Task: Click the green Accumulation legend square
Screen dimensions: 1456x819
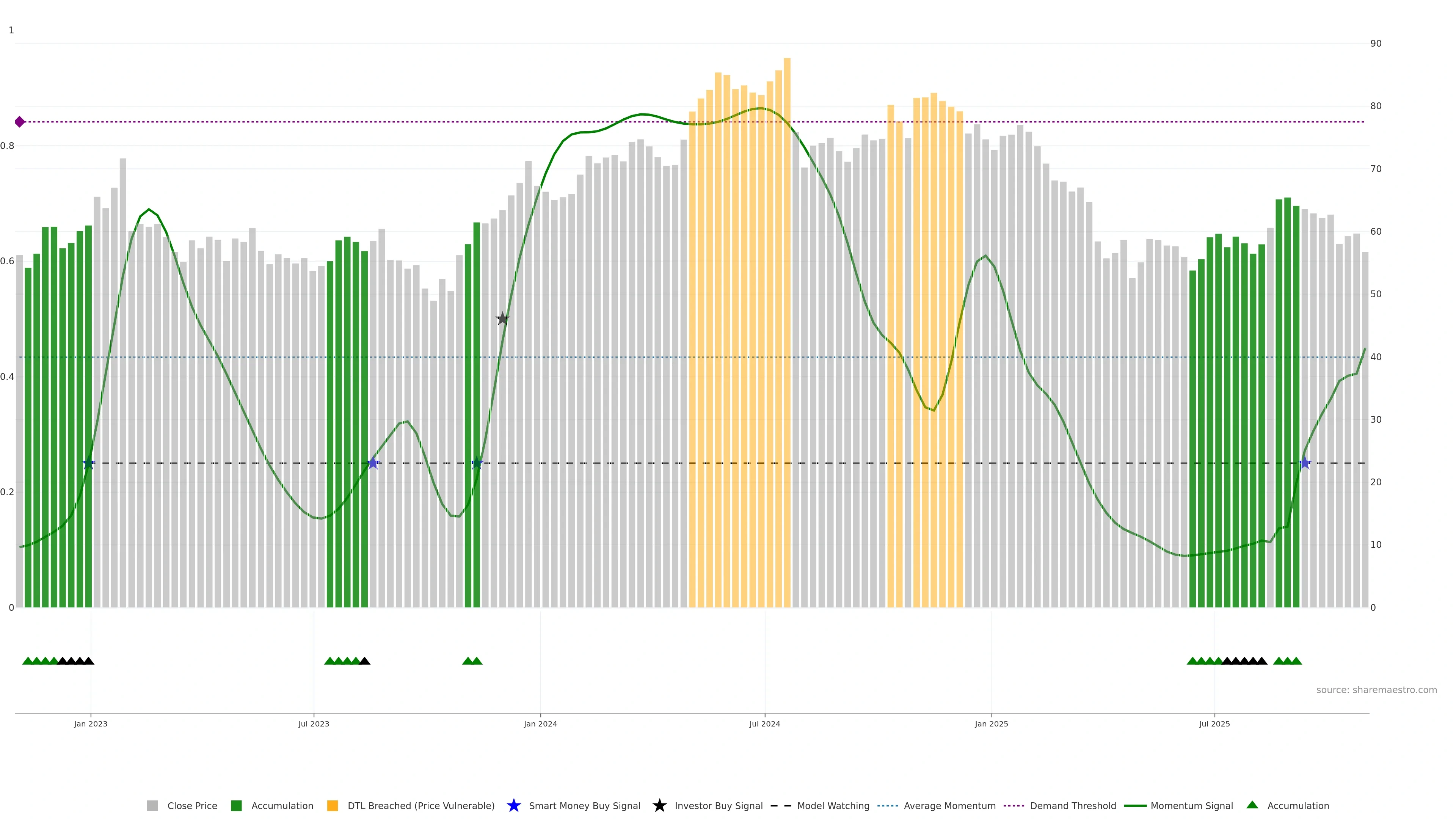Action: pyautogui.click(x=236, y=805)
